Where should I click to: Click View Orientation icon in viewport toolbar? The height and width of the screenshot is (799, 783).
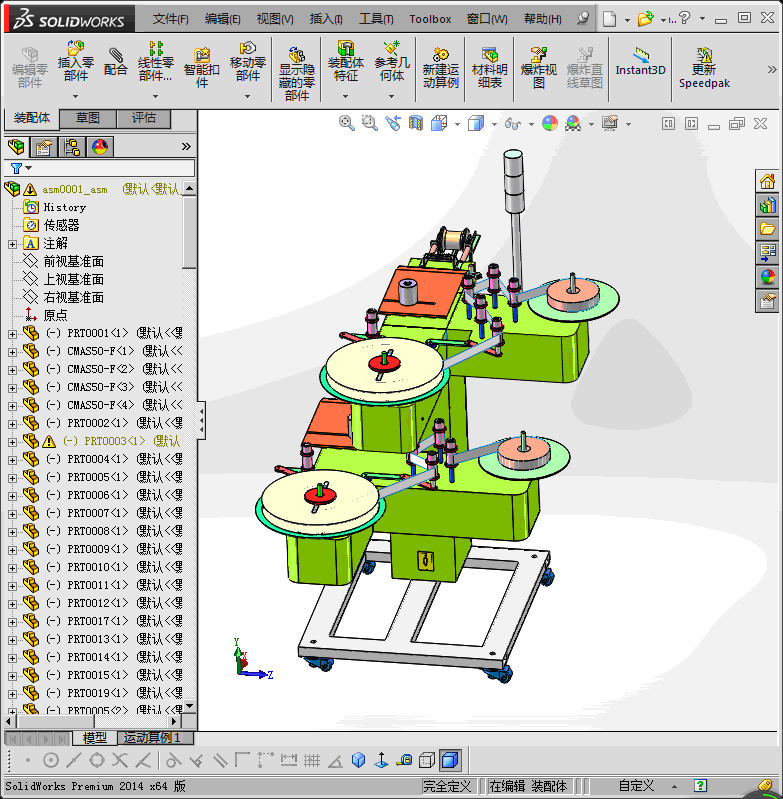click(x=439, y=123)
